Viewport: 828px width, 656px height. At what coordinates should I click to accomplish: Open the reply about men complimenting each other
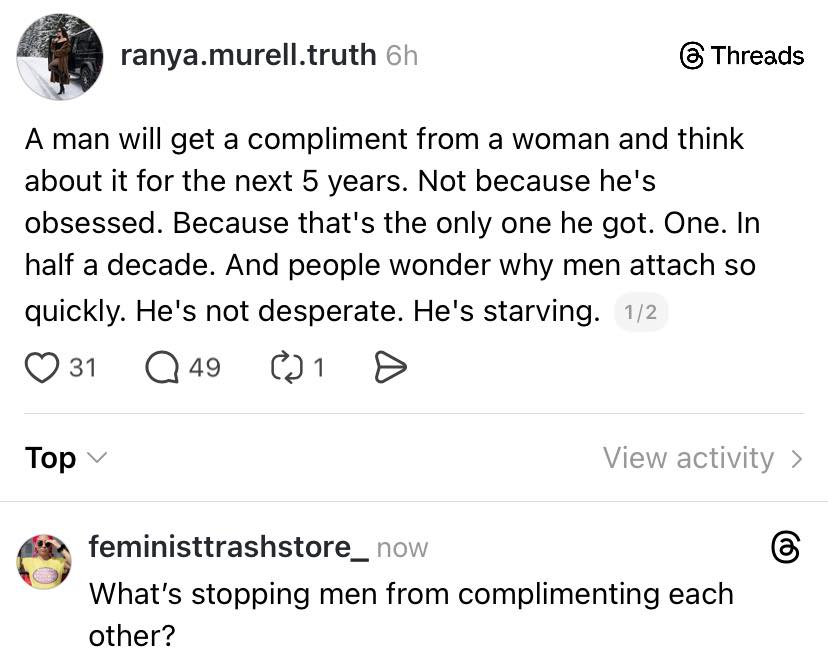(410, 613)
